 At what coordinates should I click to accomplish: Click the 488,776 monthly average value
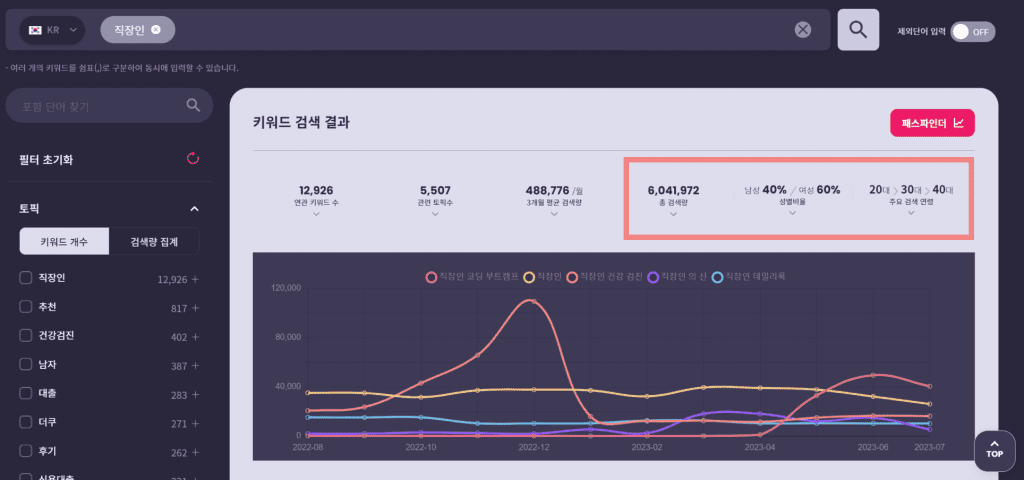pos(547,191)
